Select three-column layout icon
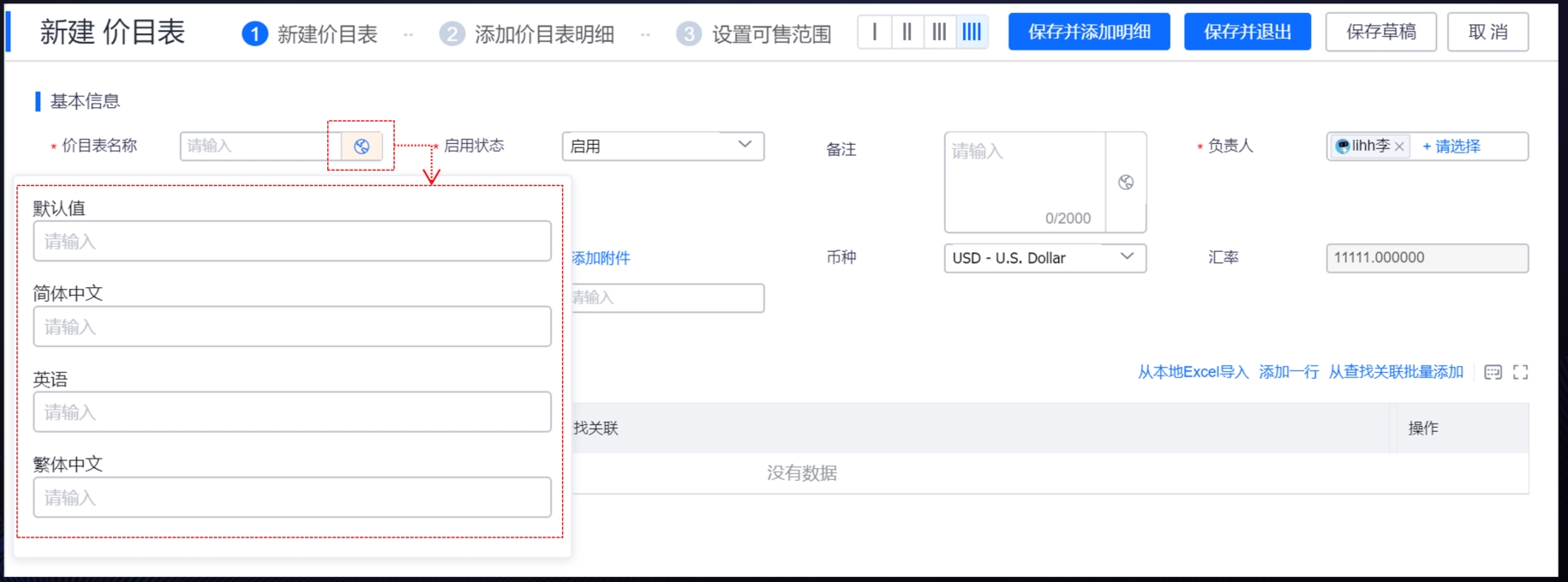Viewport: 1568px width, 582px height. tap(939, 32)
